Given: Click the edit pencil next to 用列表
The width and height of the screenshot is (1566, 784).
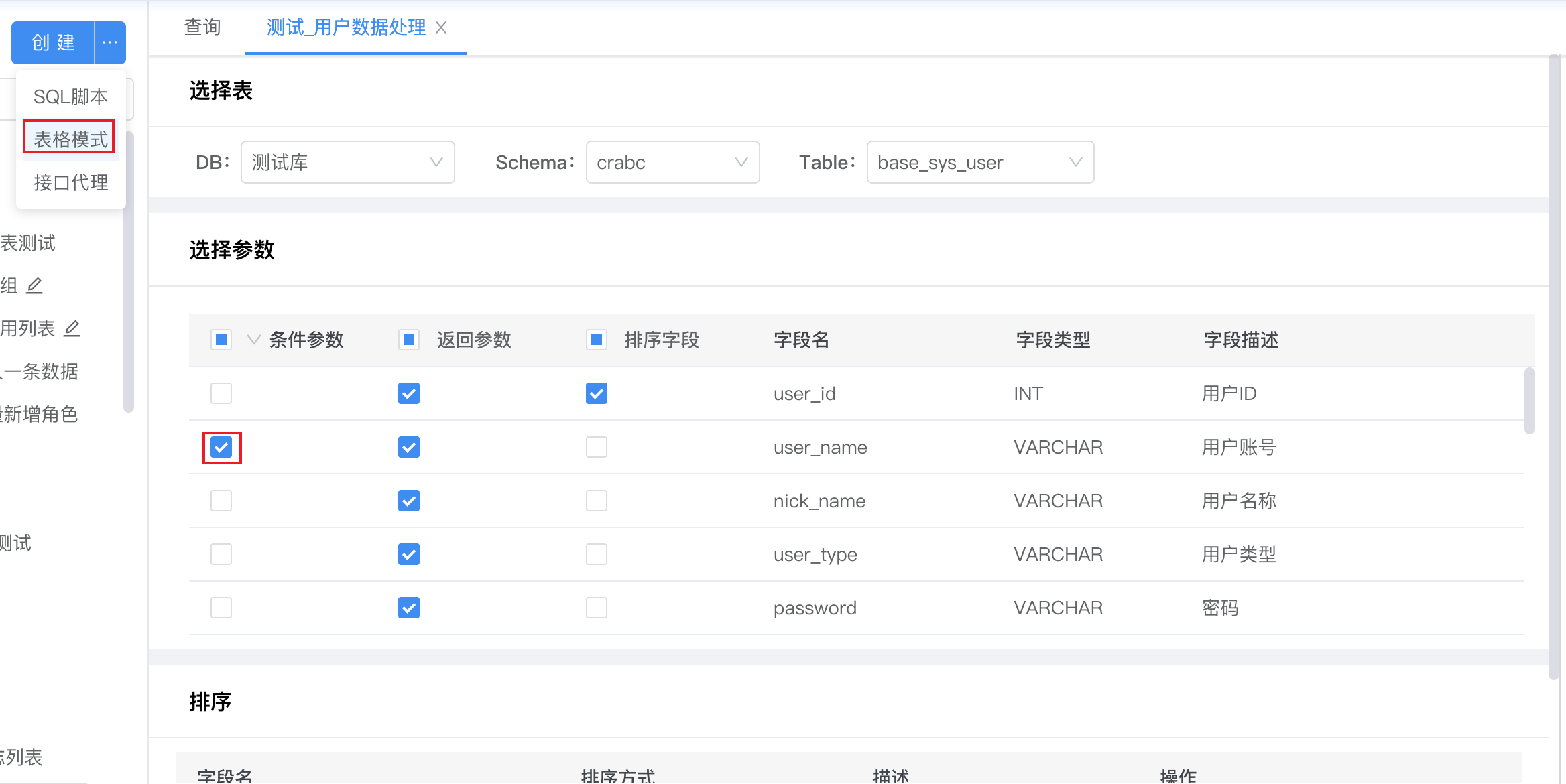Looking at the screenshot, I should click(x=72, y=328).
